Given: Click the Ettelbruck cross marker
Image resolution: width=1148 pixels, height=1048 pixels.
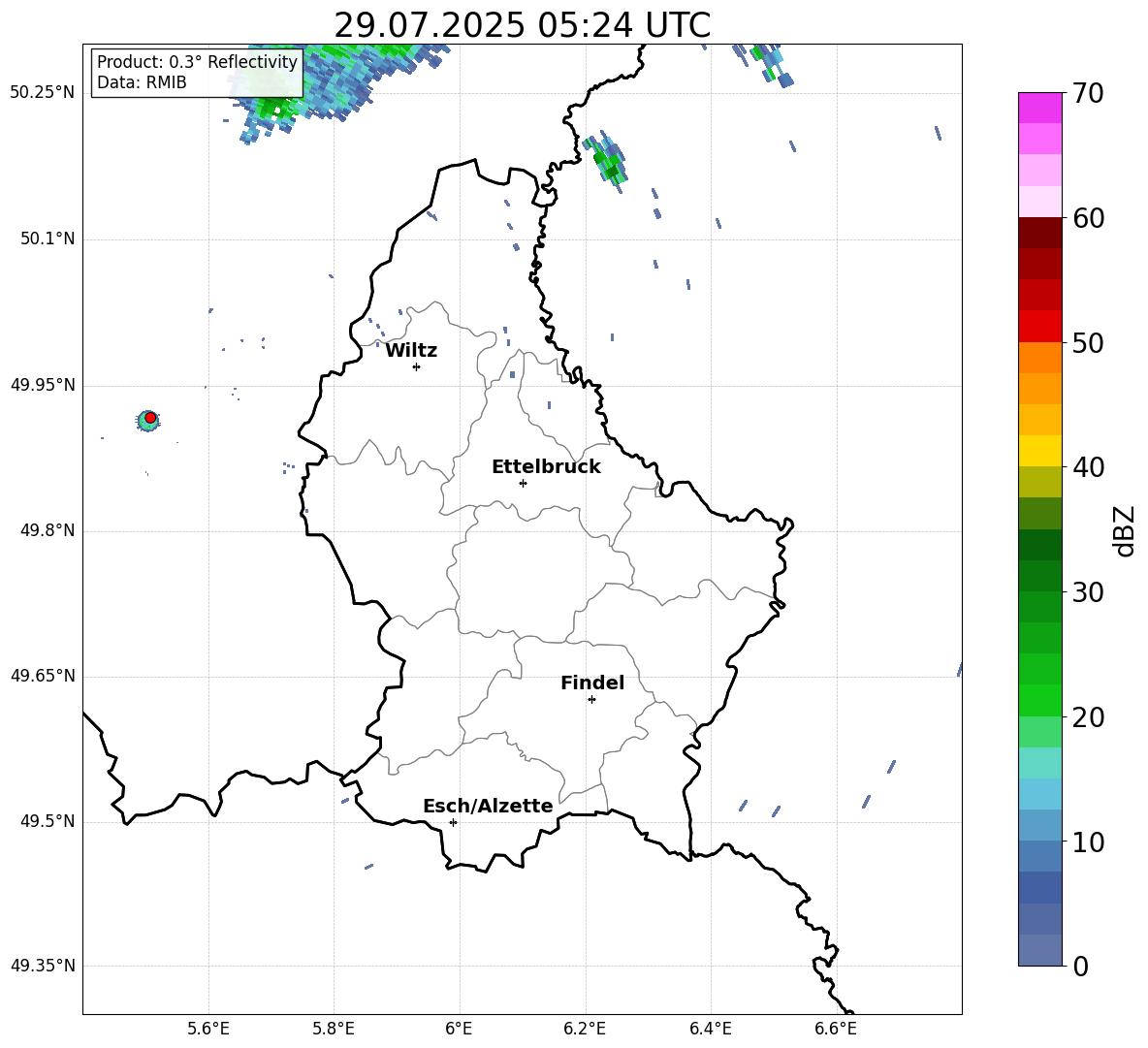Looking at the screenshot, I should pos(523,483).
